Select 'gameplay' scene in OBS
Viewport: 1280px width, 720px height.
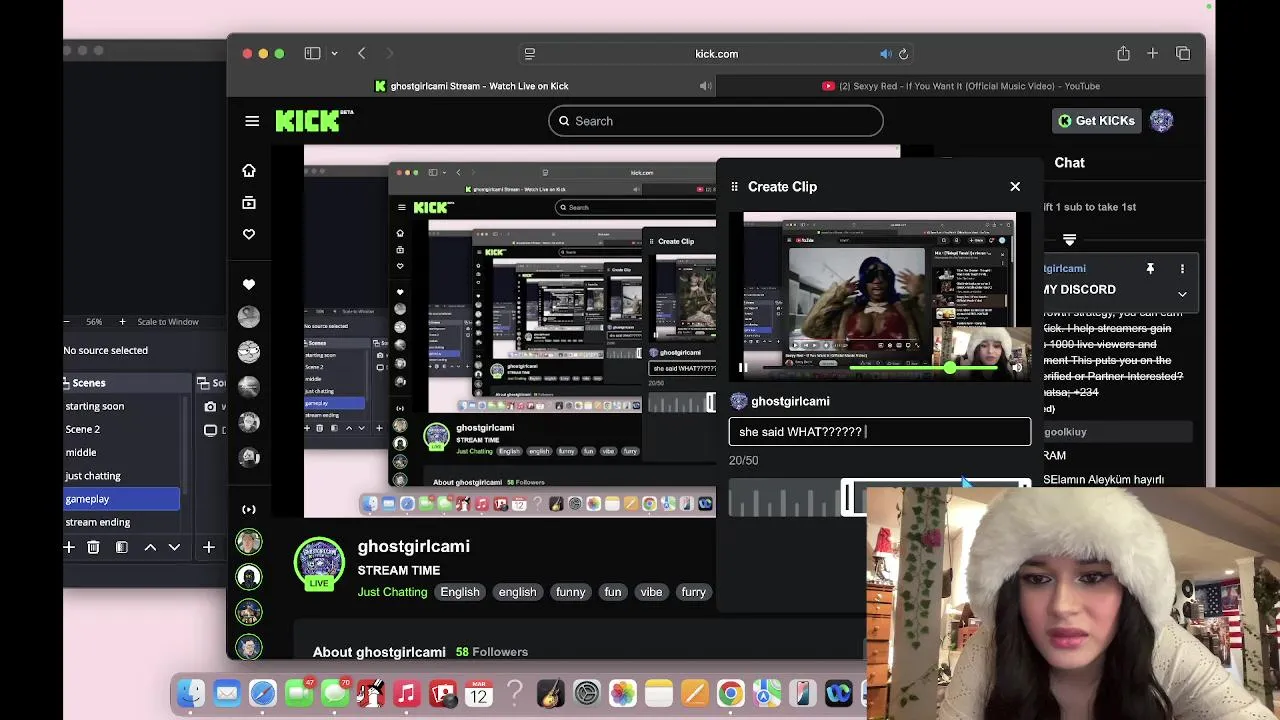tap(122, 499)
